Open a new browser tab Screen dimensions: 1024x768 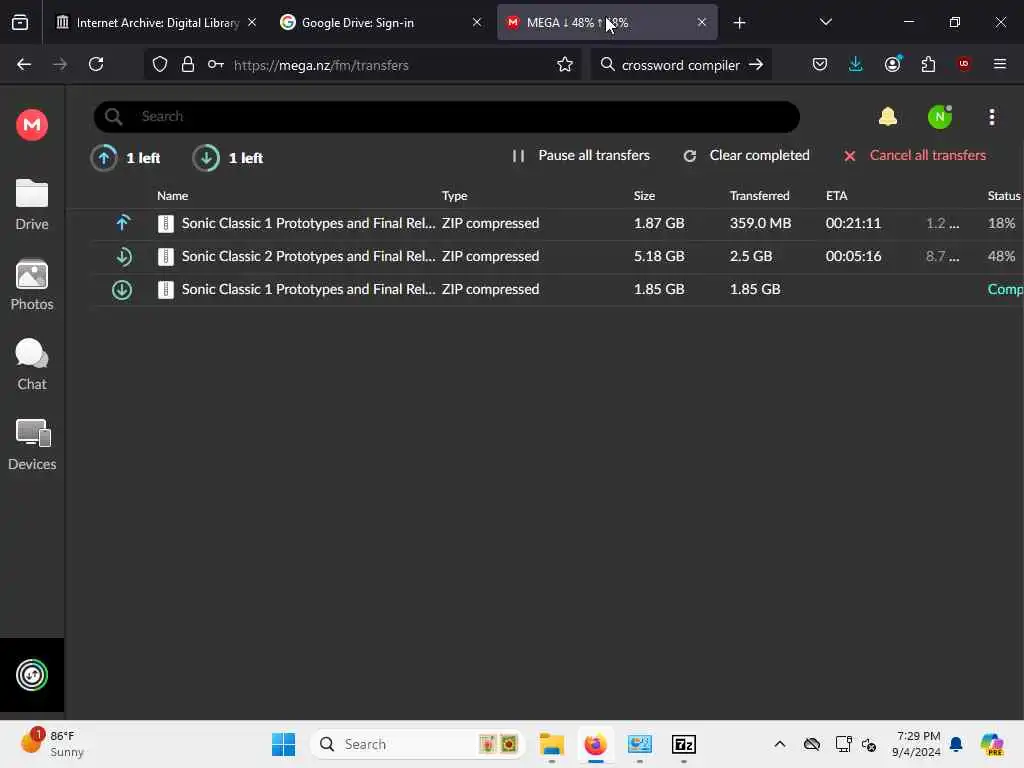pyautogui.click(x=739, y=23)
